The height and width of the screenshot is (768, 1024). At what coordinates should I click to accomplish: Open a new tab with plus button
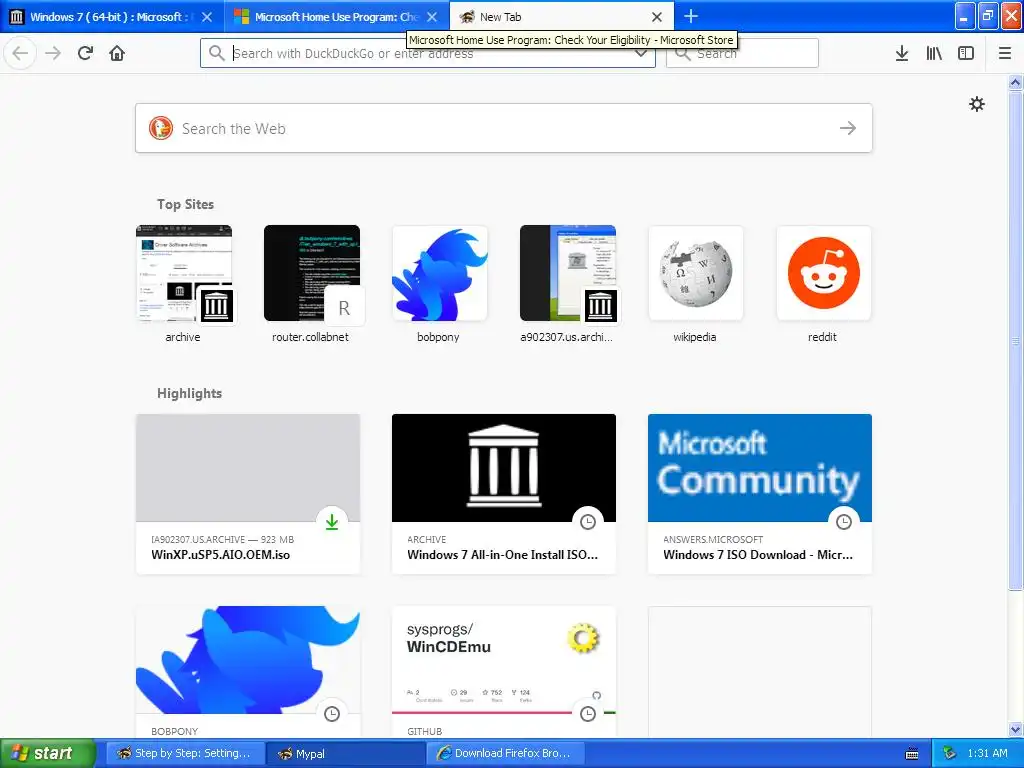691,16
